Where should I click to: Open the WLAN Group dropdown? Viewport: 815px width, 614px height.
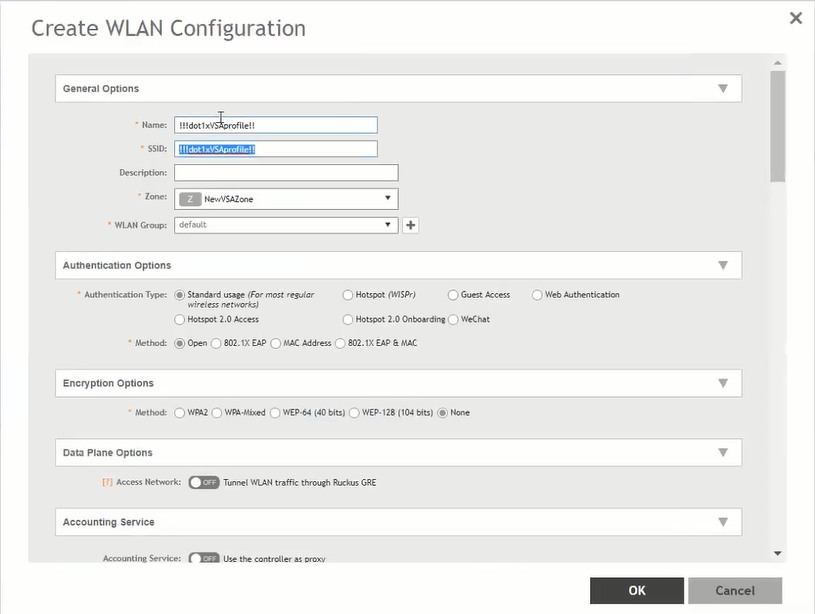[x=286, y=225]
